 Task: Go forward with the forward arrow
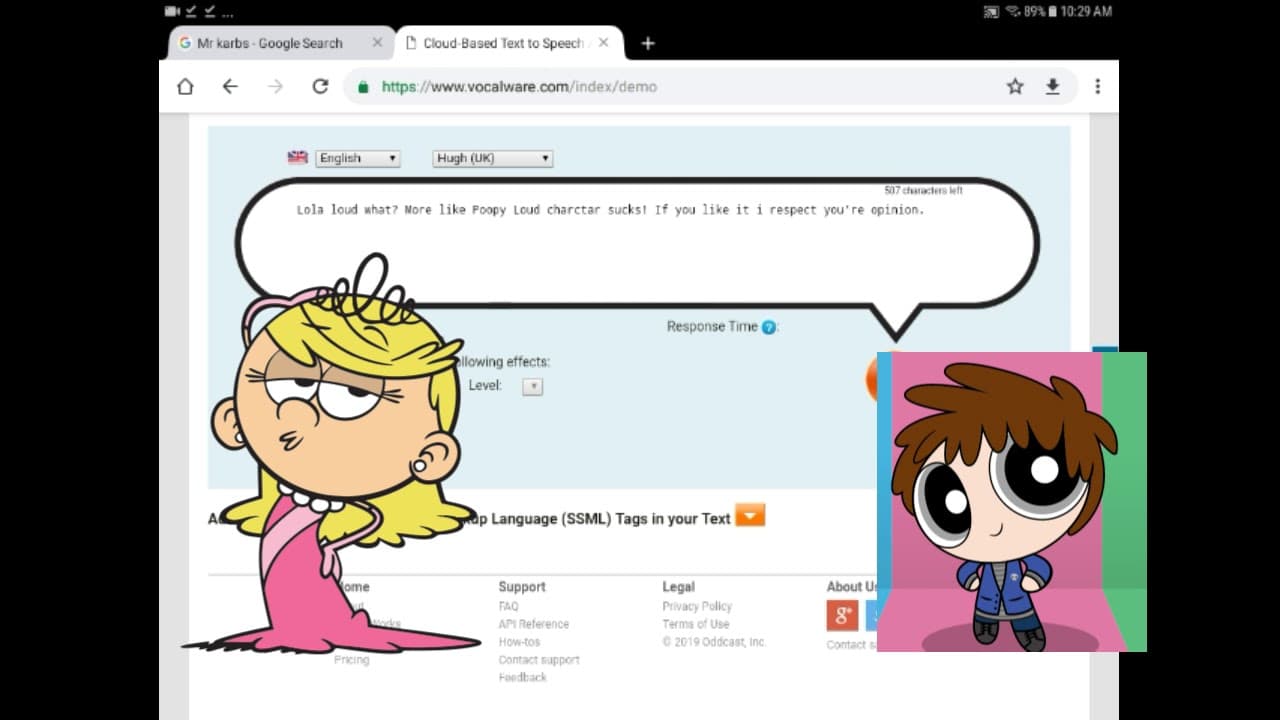pyautogui.click(x=275, y=87)
